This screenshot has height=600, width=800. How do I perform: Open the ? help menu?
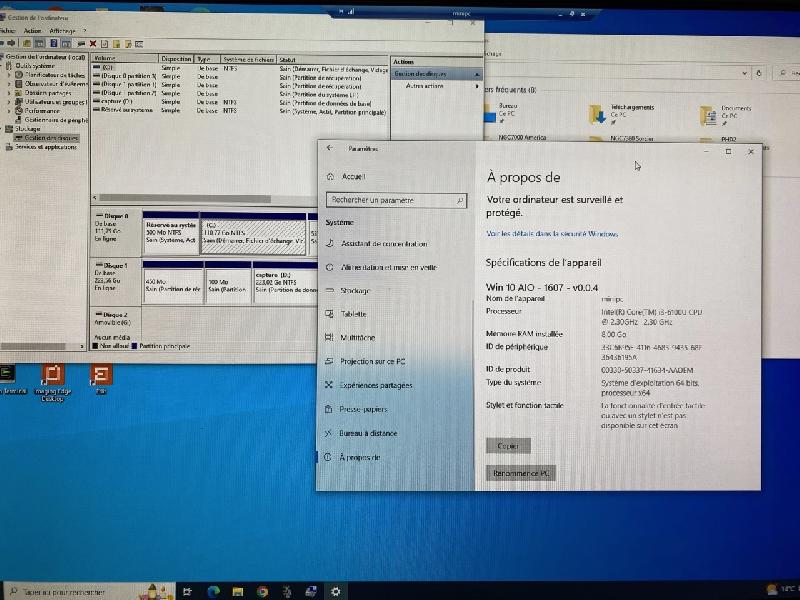[x=85, y=31]
